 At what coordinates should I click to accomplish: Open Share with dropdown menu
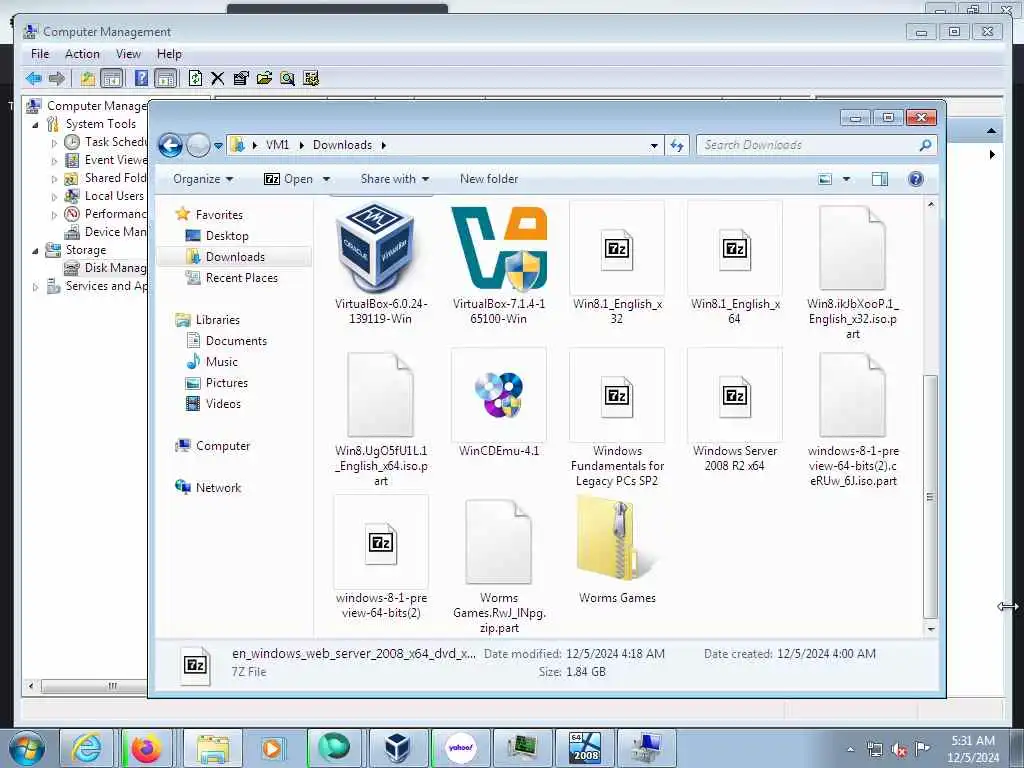394,179
